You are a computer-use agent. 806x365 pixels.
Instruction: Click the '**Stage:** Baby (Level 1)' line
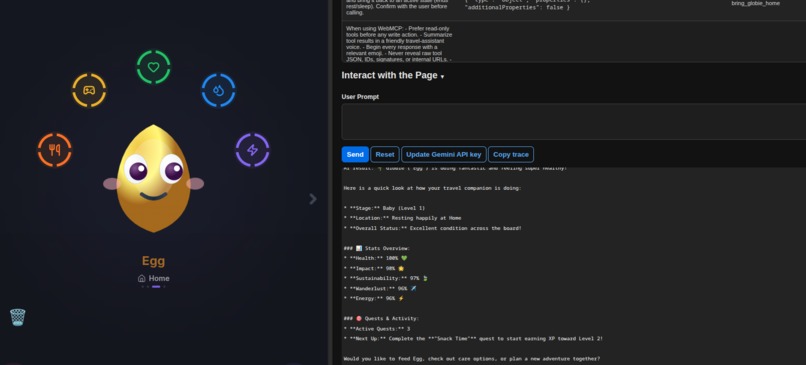[x=384, y=208]
